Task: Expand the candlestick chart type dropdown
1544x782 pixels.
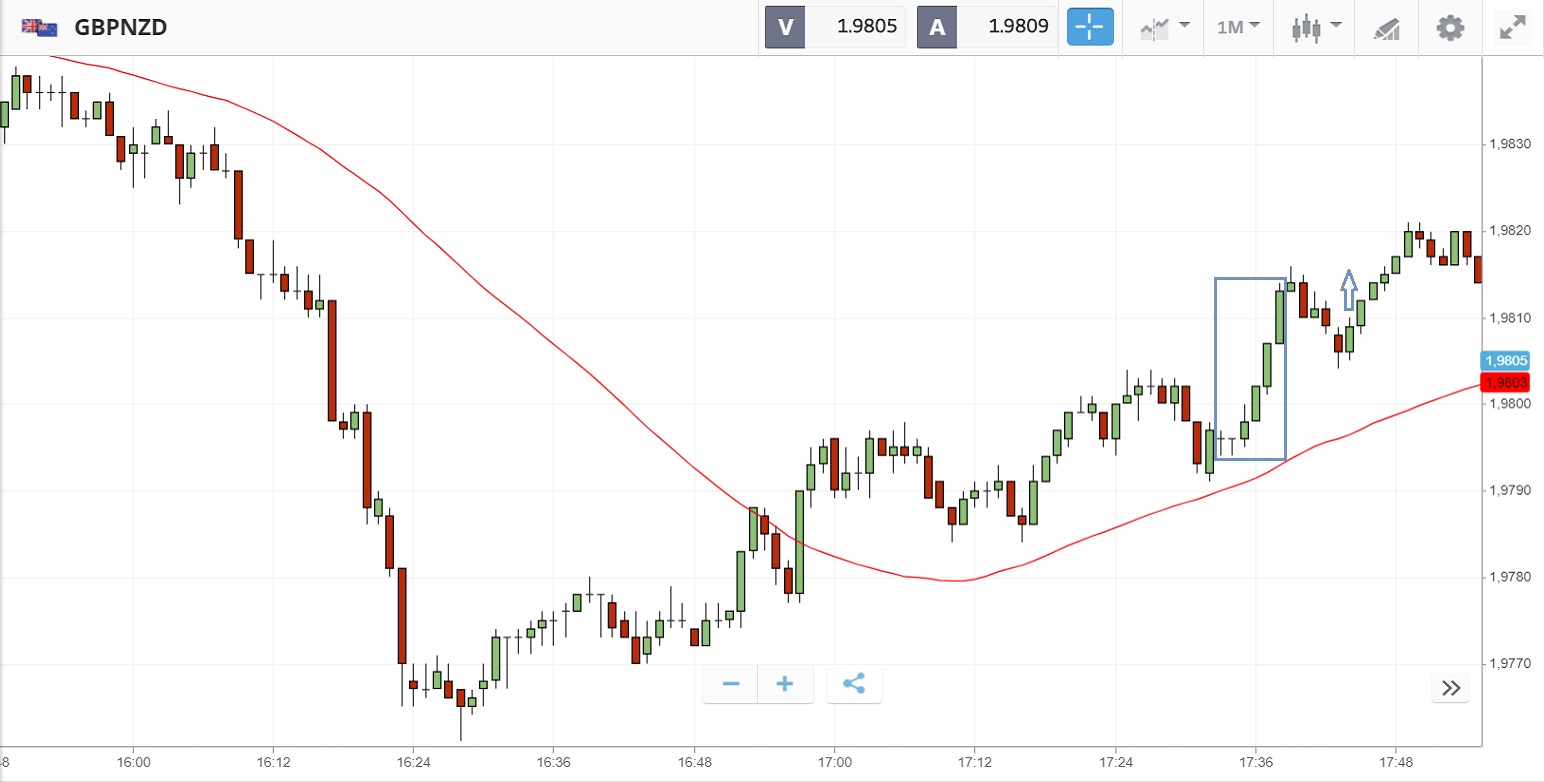Action: tap(1313, 27)
